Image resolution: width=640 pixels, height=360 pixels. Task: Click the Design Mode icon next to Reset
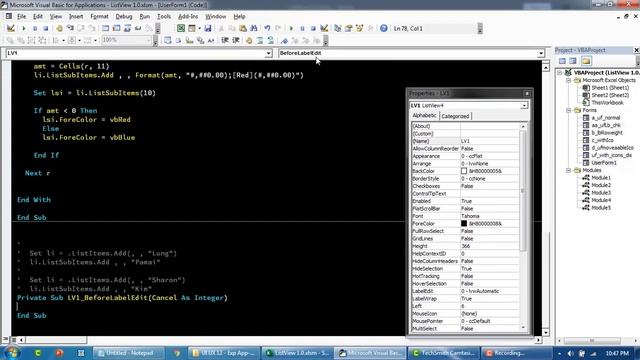324,28
